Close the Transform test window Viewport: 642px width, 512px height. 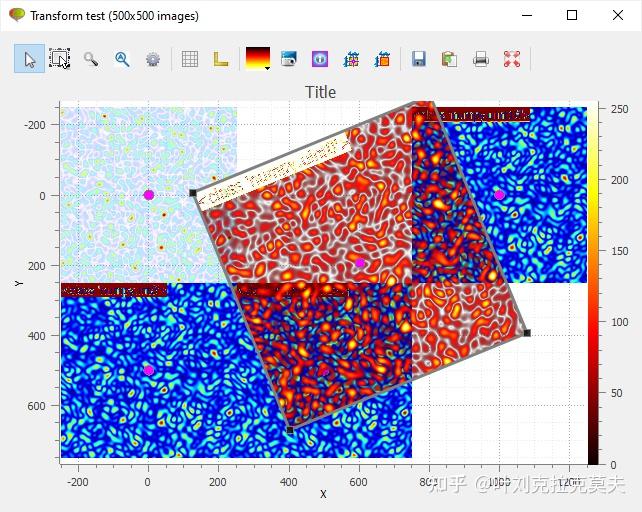click(618, 15)
